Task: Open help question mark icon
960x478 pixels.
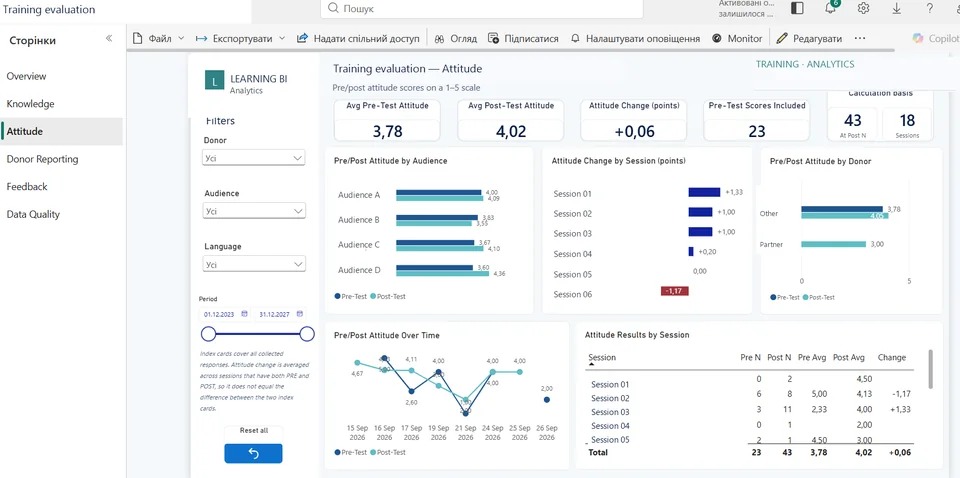Action: click(x=929, y=9)
